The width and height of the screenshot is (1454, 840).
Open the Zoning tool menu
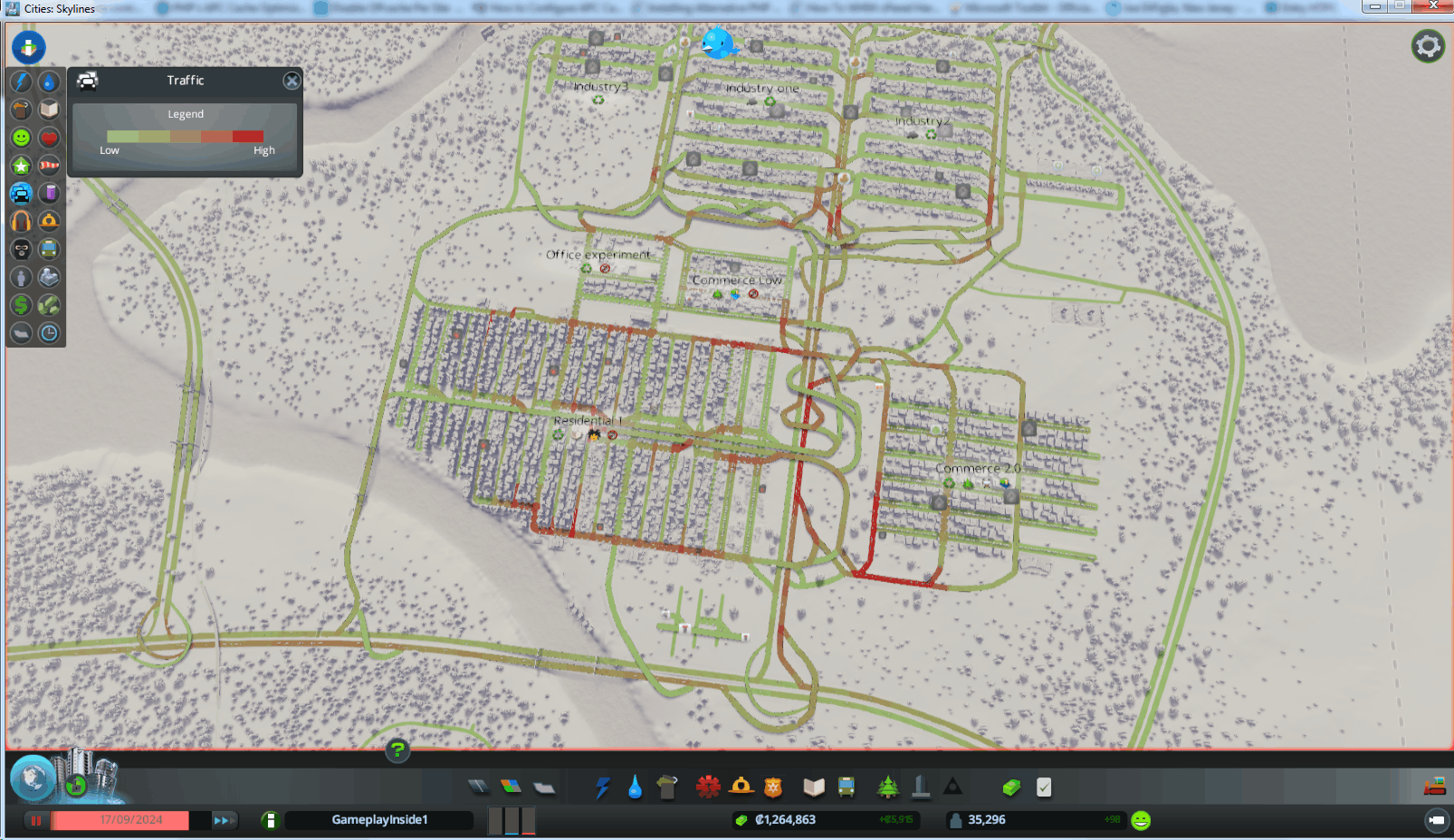click(512, 787)
